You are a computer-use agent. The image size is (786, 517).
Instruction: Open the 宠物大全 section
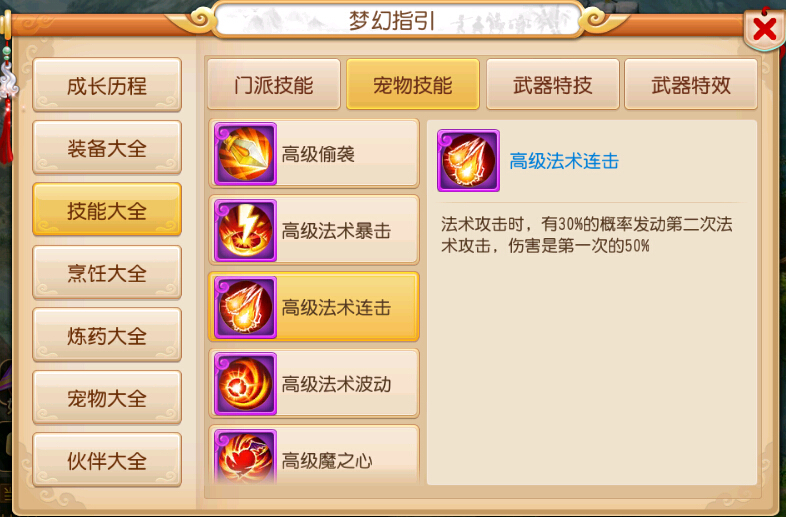pos(107,398)
